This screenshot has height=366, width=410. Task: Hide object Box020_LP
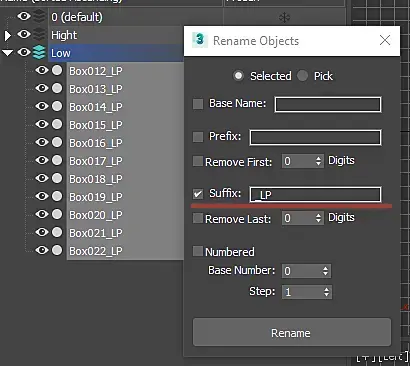(x=42, y=214)
